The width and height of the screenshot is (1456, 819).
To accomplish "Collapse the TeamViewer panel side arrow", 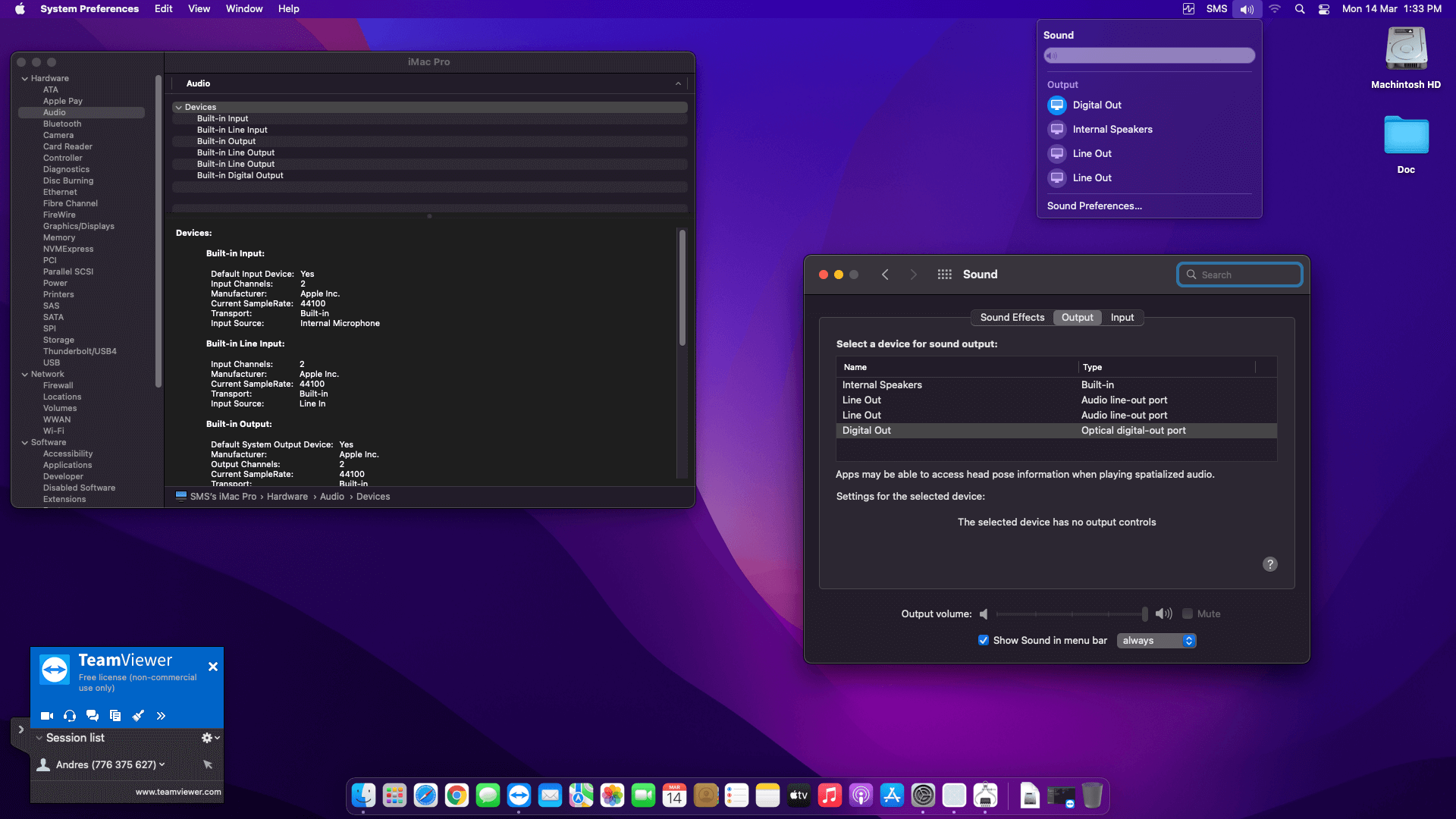I will pos(20,730).
